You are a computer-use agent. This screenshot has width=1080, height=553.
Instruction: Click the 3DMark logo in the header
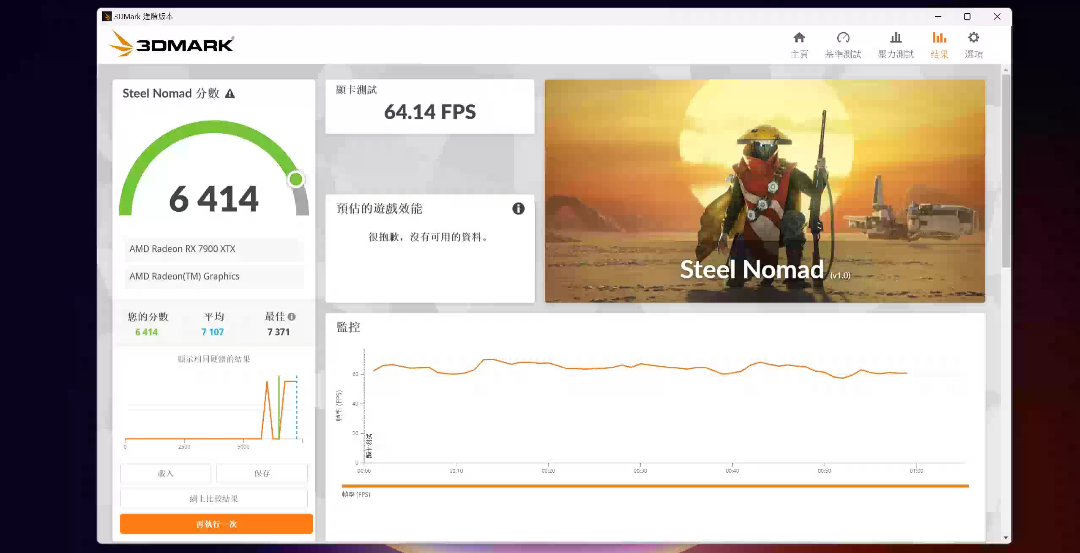tap(171, 44)
